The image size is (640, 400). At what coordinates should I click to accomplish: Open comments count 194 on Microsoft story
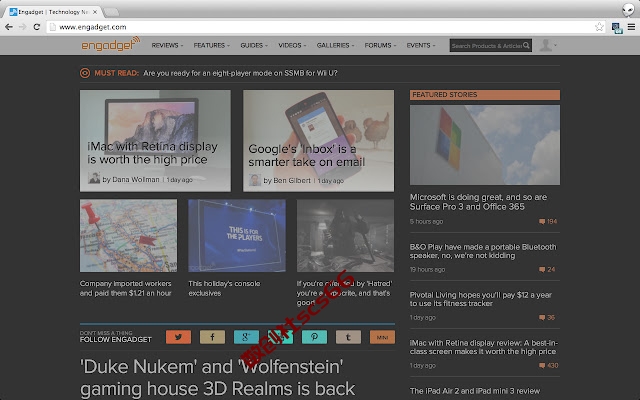click(548, 222)
